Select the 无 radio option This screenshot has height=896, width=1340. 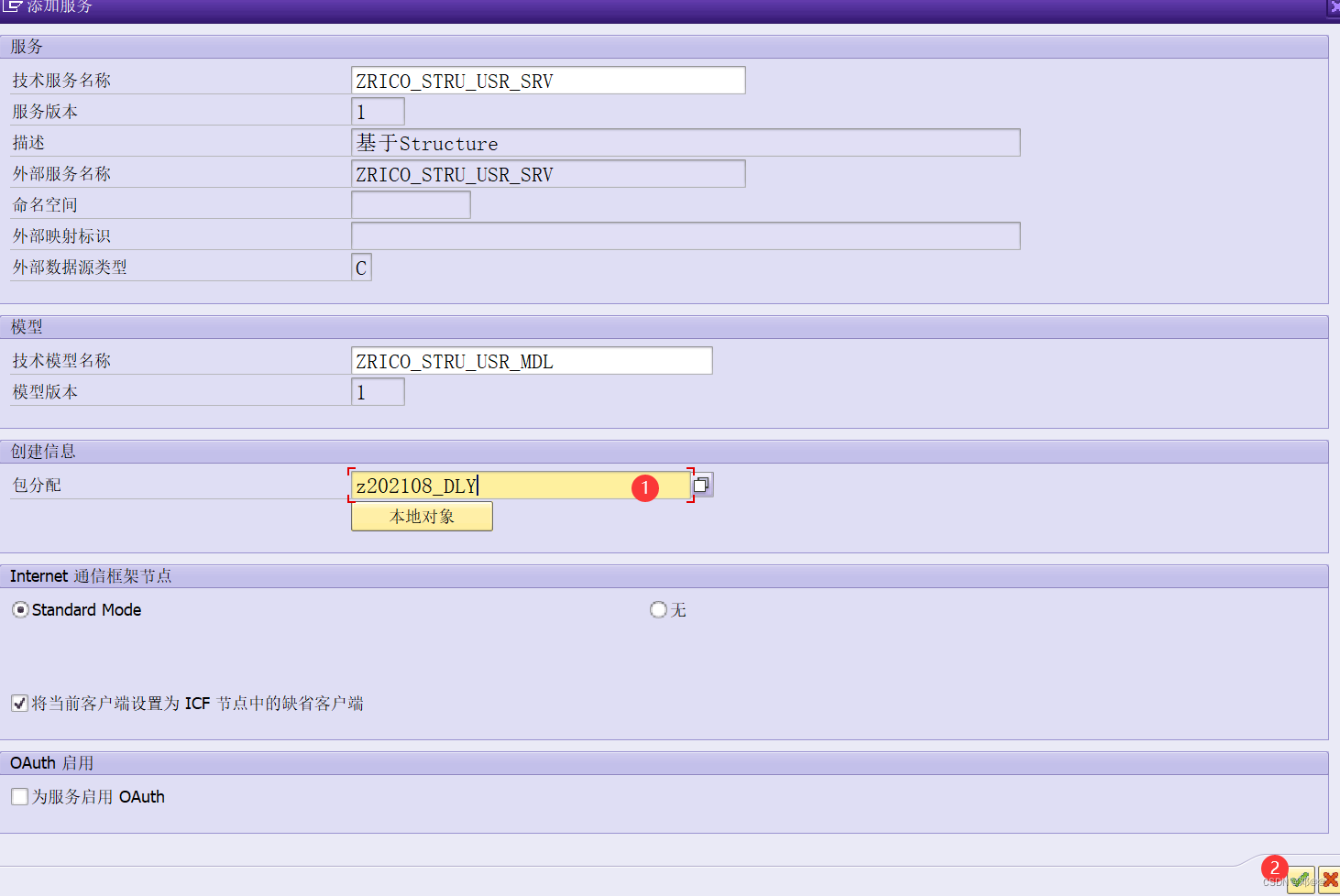pyautogui.click(x=658, y=609)
